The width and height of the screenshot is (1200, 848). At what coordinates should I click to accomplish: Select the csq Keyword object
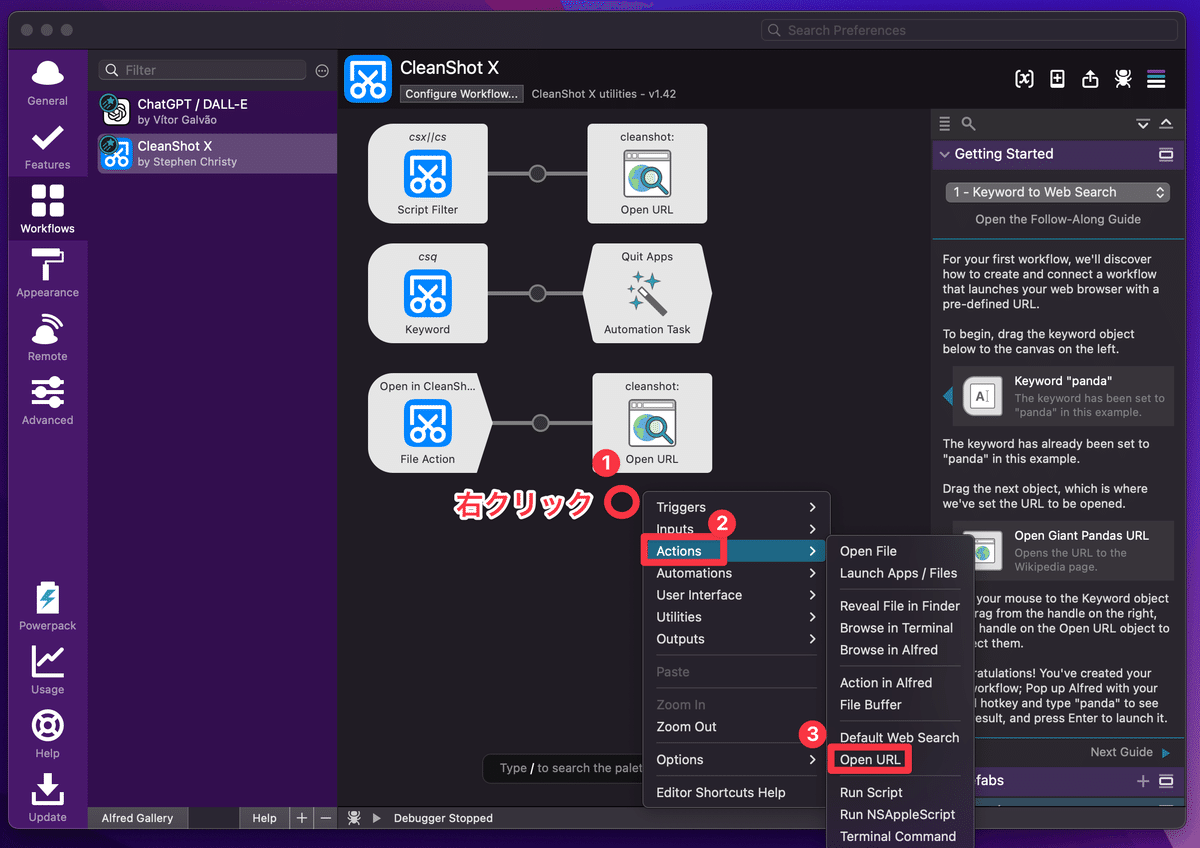(x=428, y=293)
